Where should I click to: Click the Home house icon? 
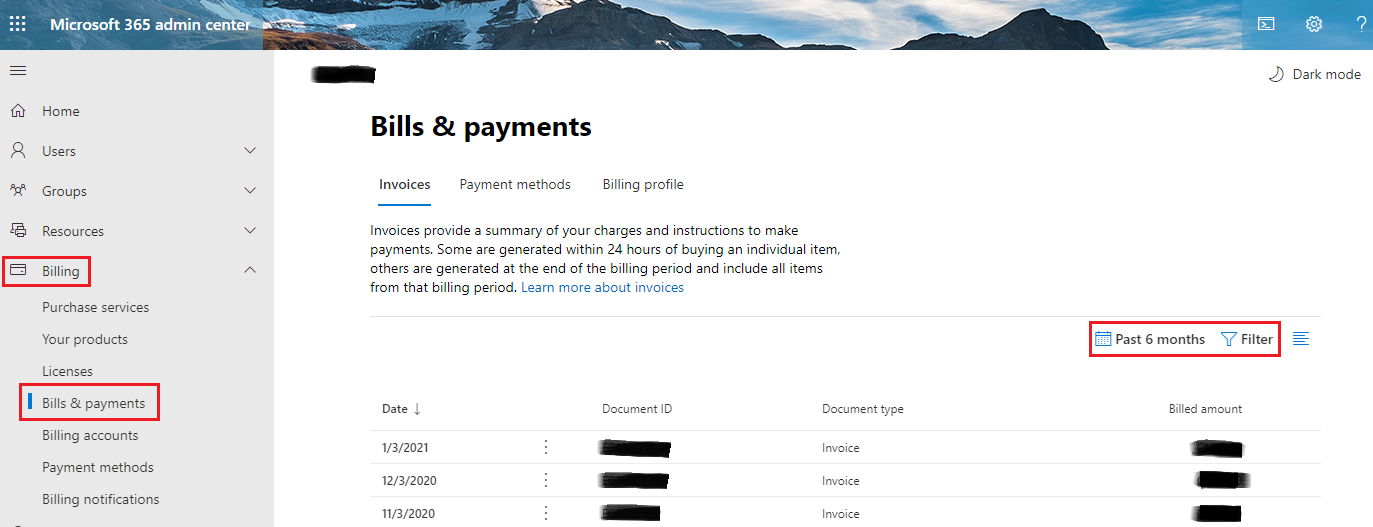(17, 111)
